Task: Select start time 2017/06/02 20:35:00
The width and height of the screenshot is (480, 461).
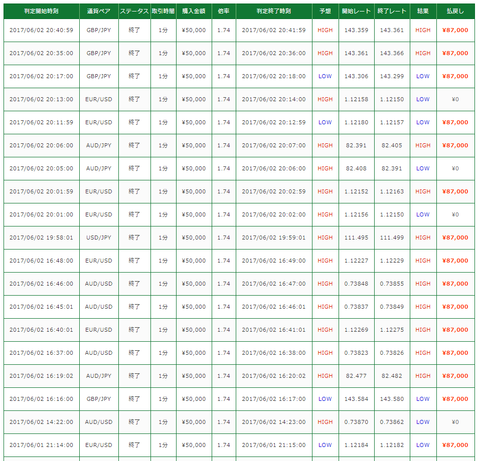Action: click(41, 53)
